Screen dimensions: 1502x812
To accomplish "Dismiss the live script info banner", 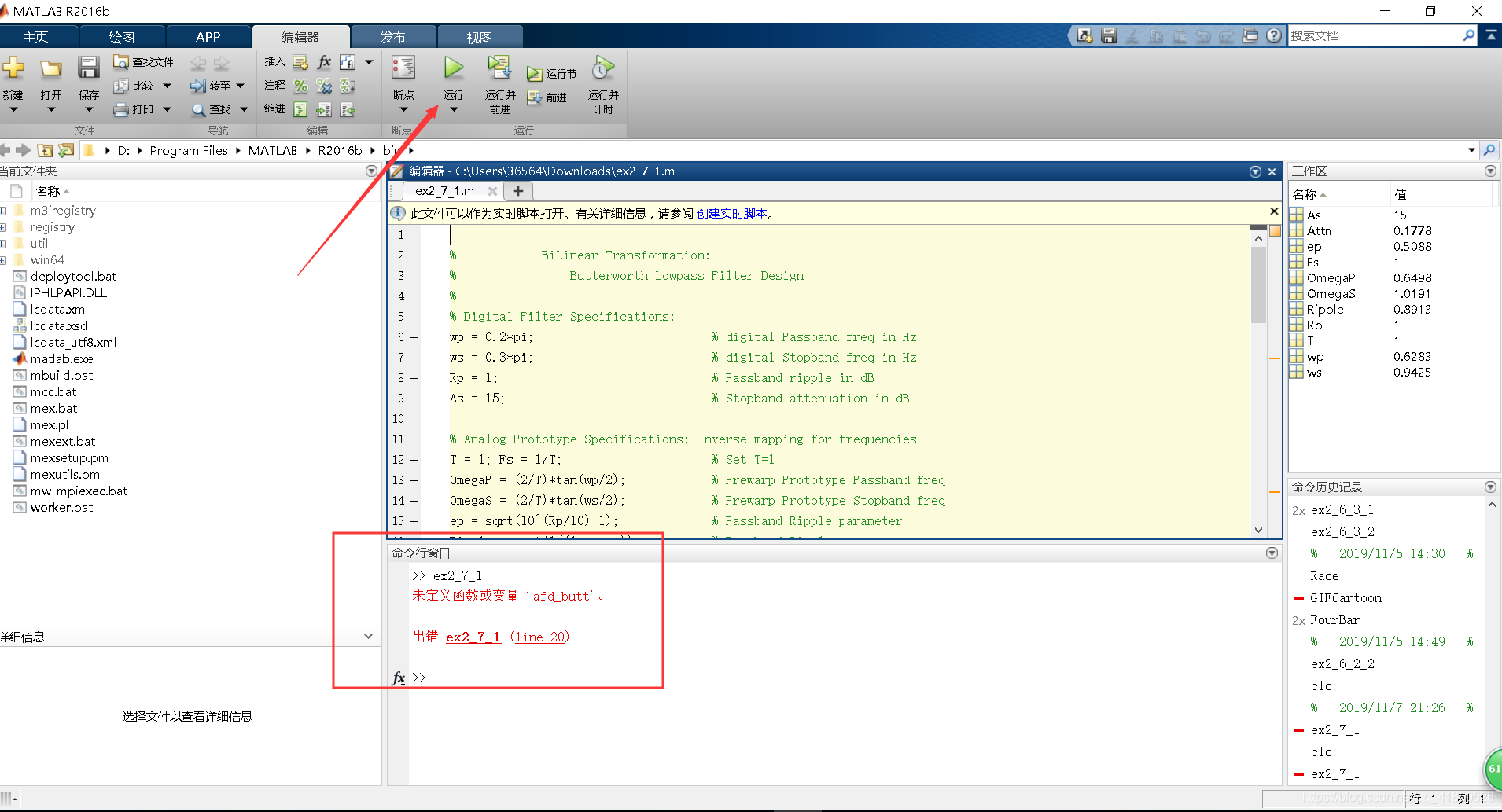I will pyautogui.click(x=1274, y=211).
